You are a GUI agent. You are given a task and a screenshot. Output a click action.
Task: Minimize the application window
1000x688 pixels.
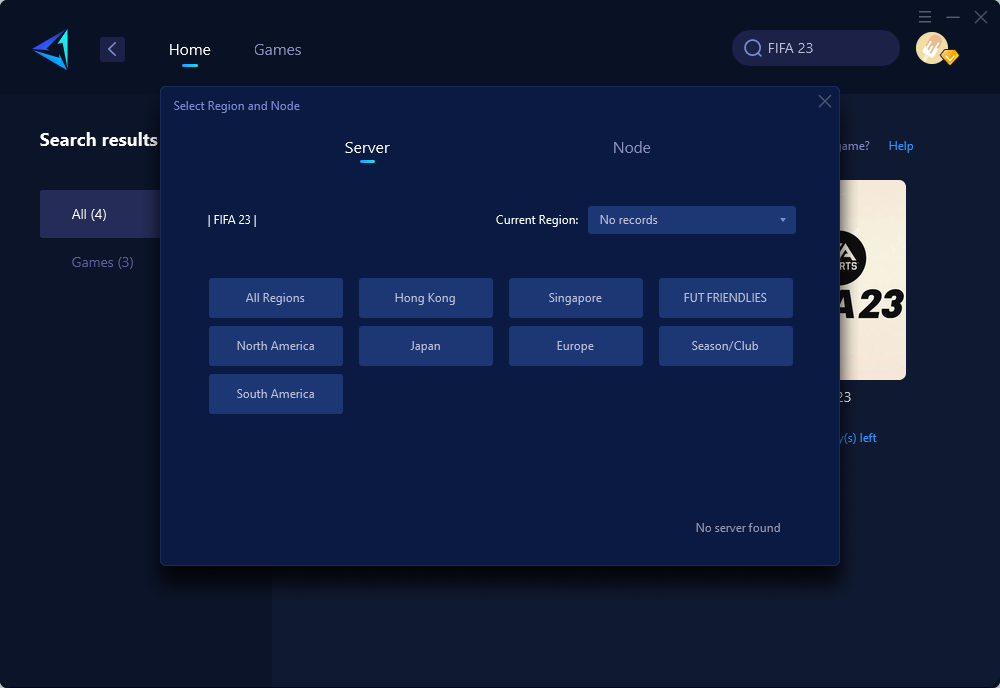[953, 17]
